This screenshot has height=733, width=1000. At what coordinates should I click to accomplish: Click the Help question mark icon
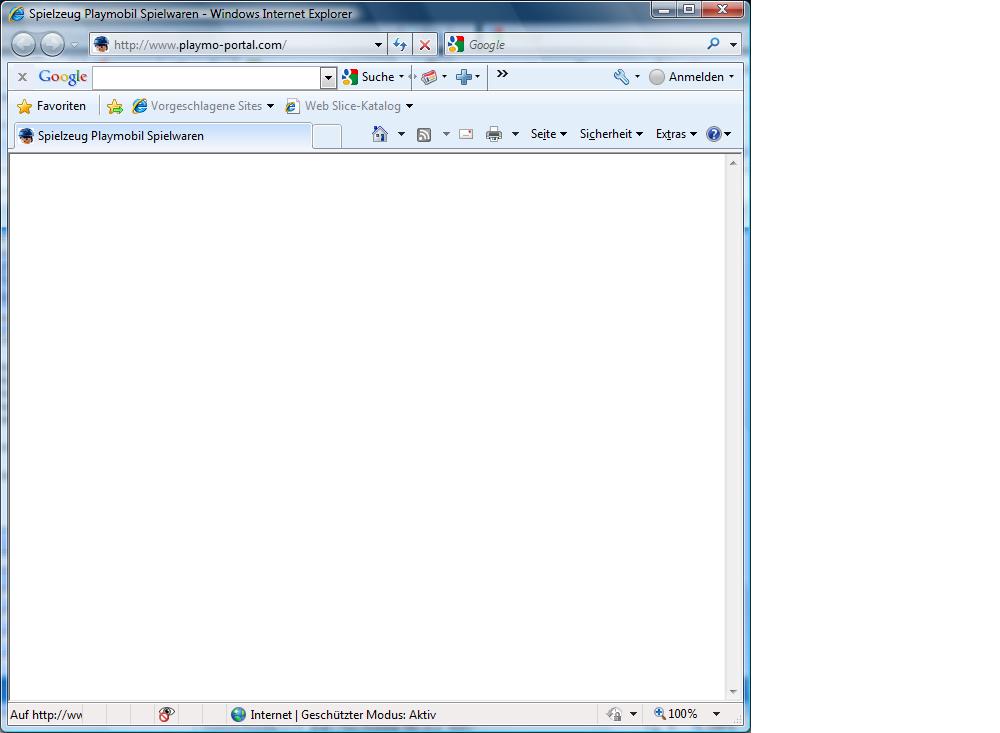pos(713,134)
